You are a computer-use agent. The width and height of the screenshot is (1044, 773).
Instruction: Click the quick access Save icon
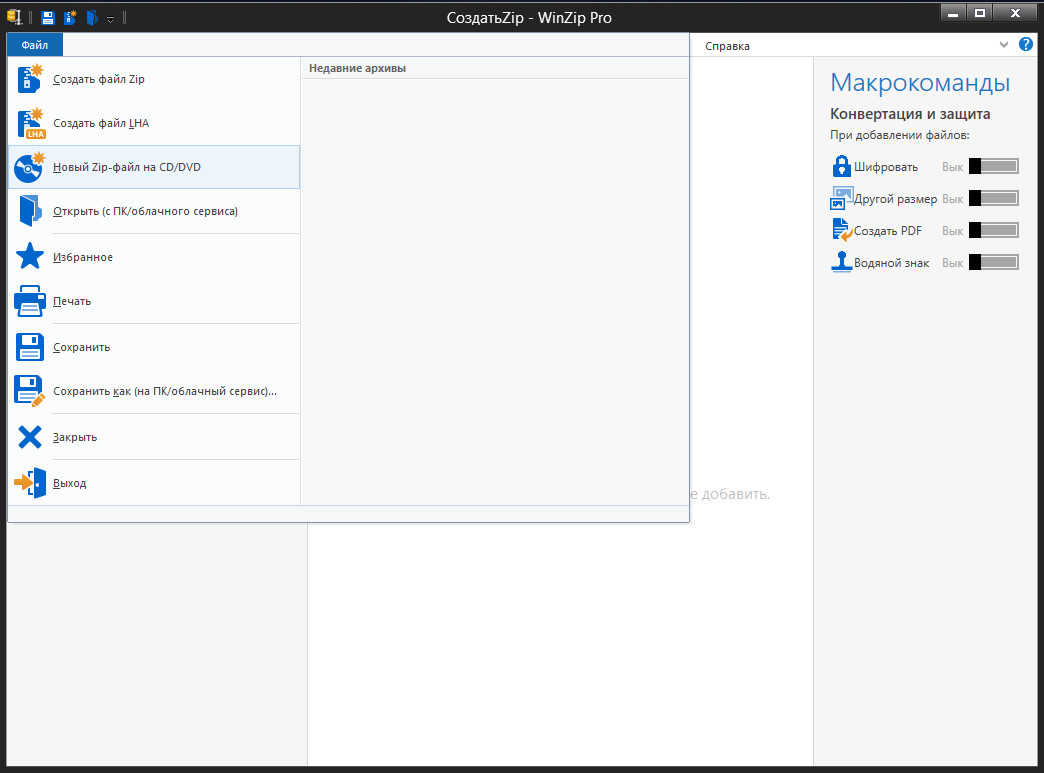point(48,18)
